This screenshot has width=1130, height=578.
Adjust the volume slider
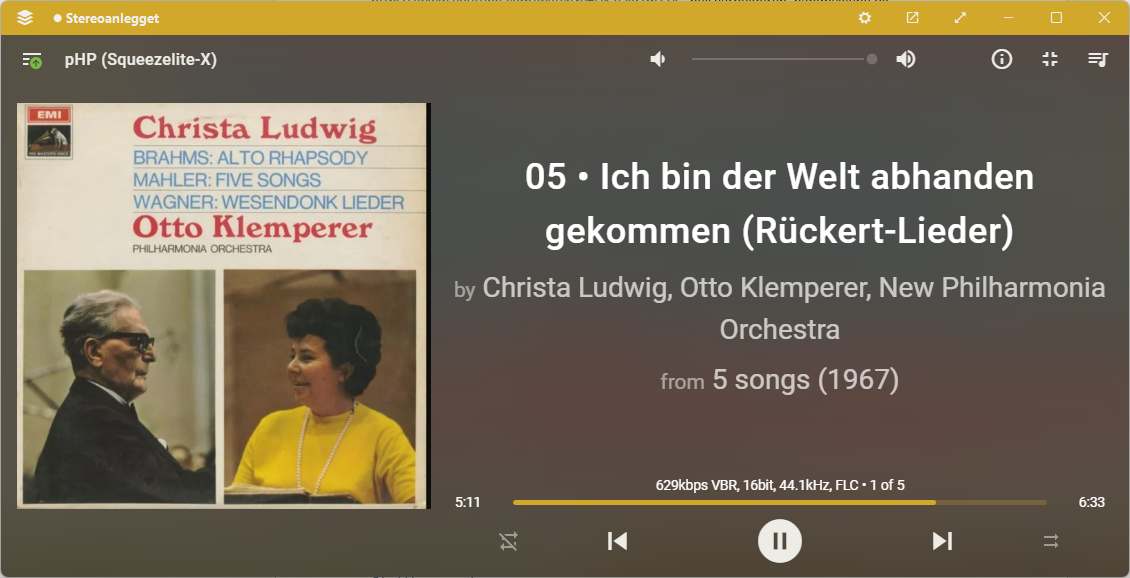pos(784,59)
